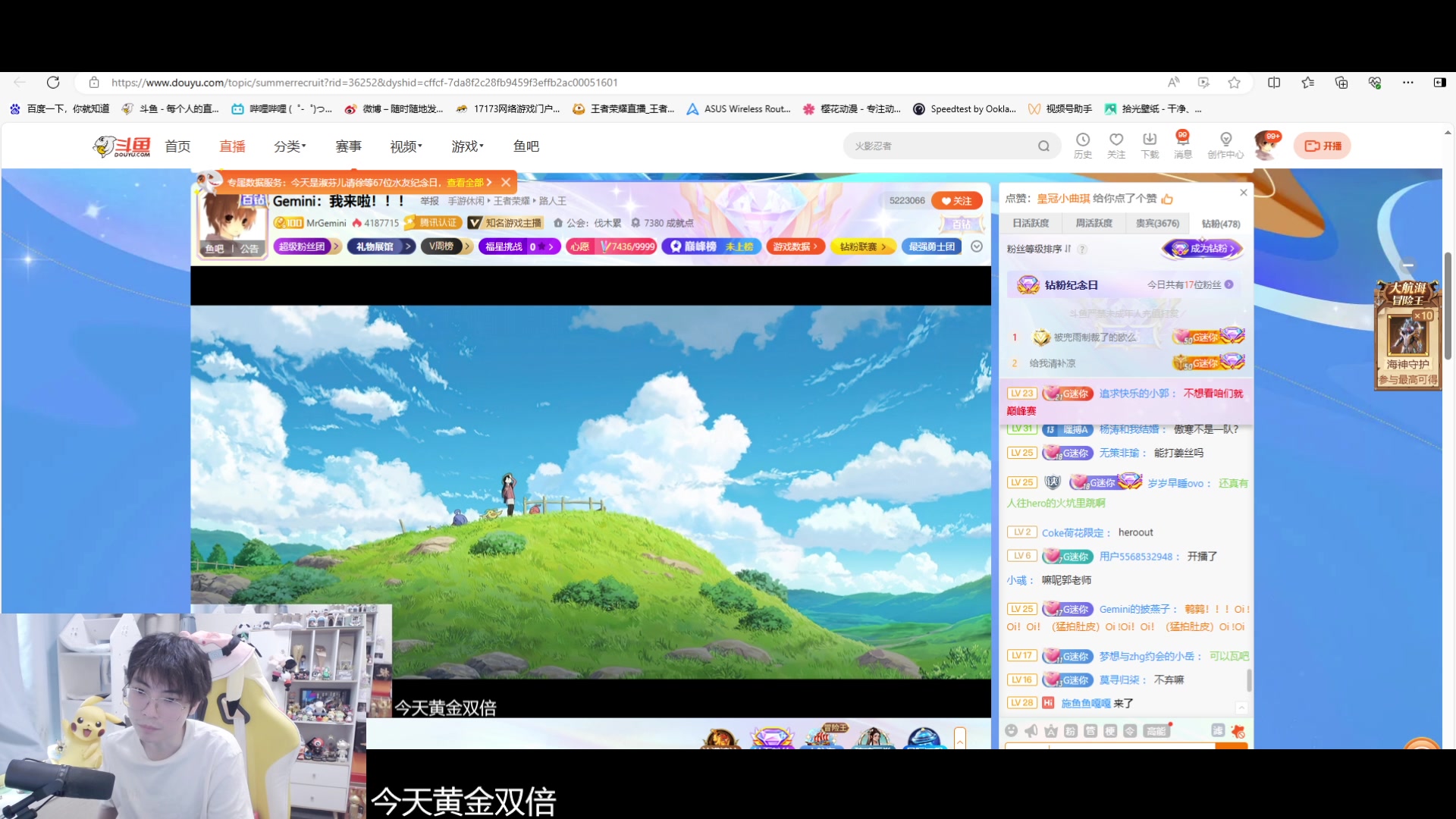
Task: Expand gift bar arrow
Action: 960,738
